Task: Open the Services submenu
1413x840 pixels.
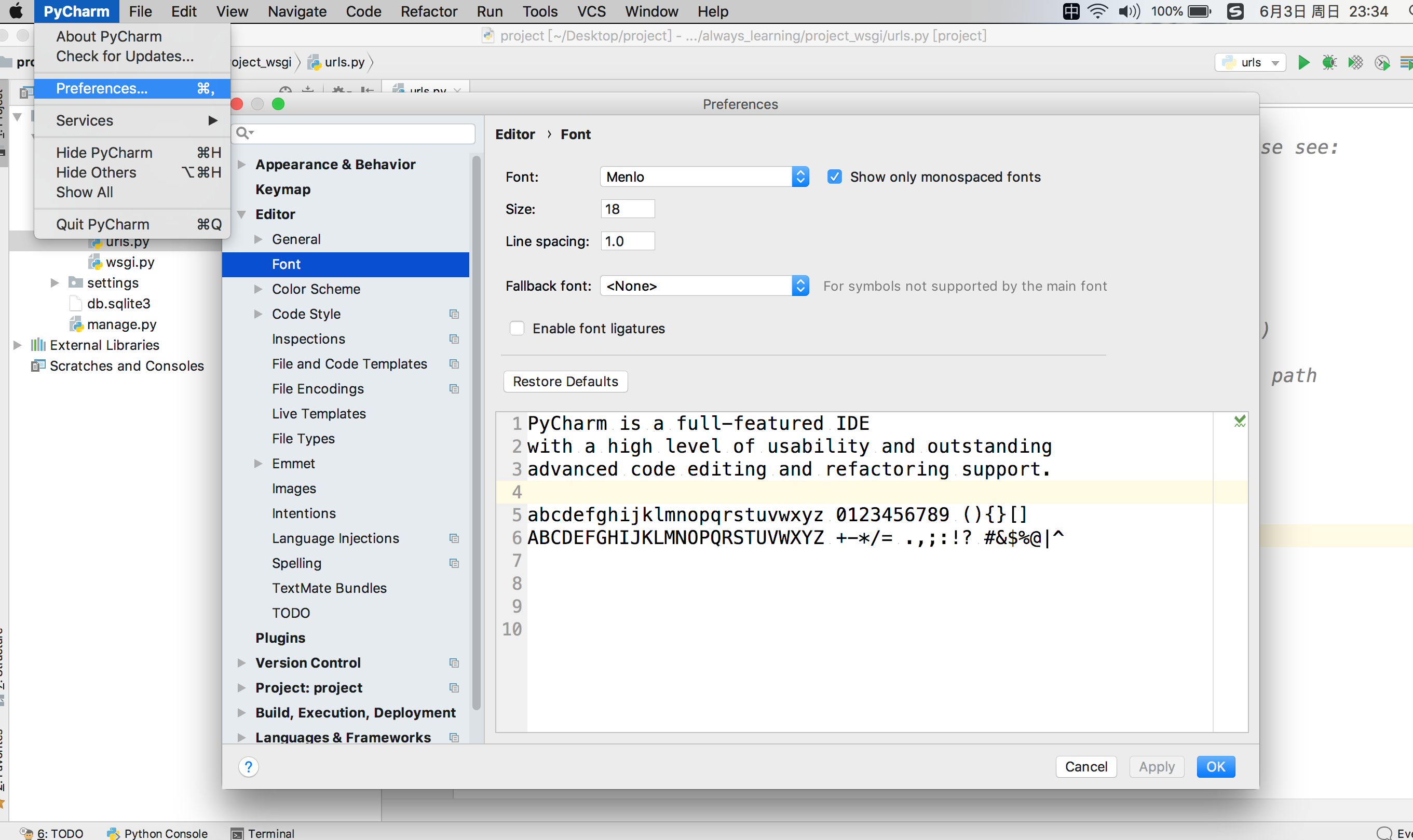Action: tap(132, 120)
